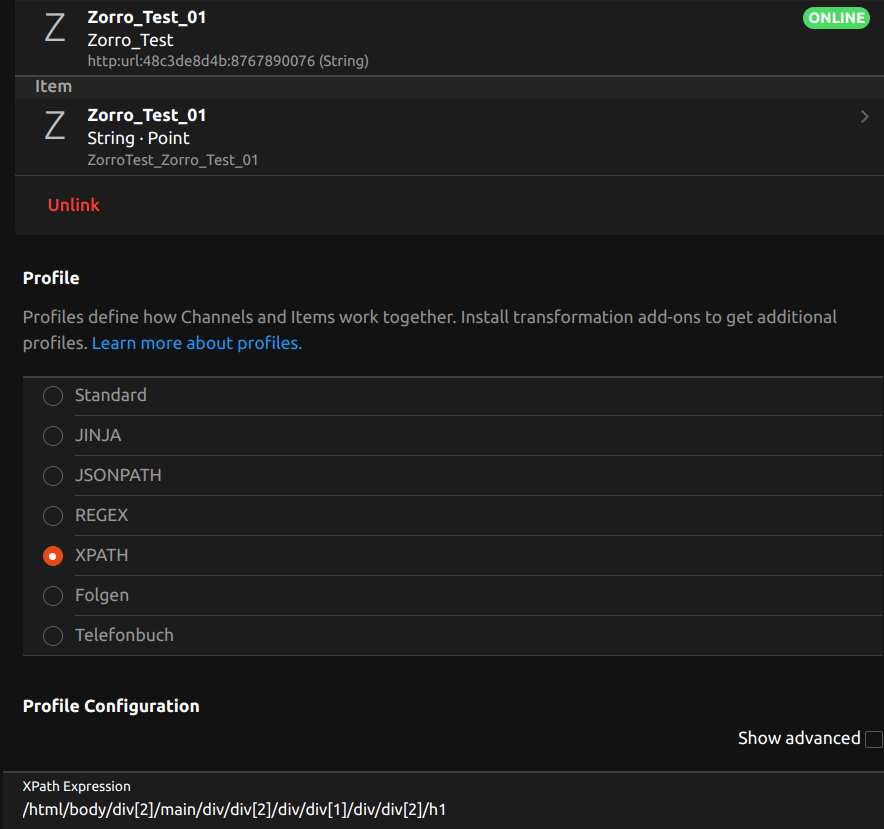Screen dimensions: 884x829
Task: Select the JINJA profile option
Action: [53, 436]
